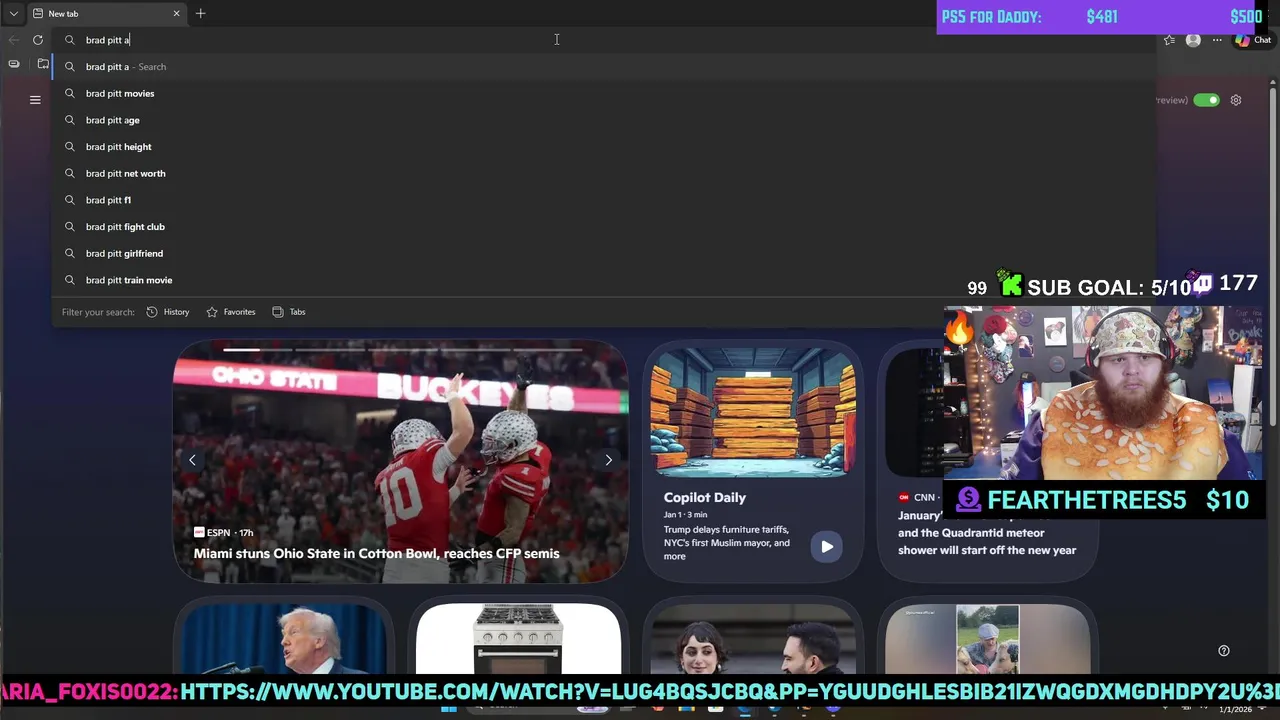Click the back navigation arrow
Image resolution: width=1280 pixels, height=720 pixels.
click(13, 40)
